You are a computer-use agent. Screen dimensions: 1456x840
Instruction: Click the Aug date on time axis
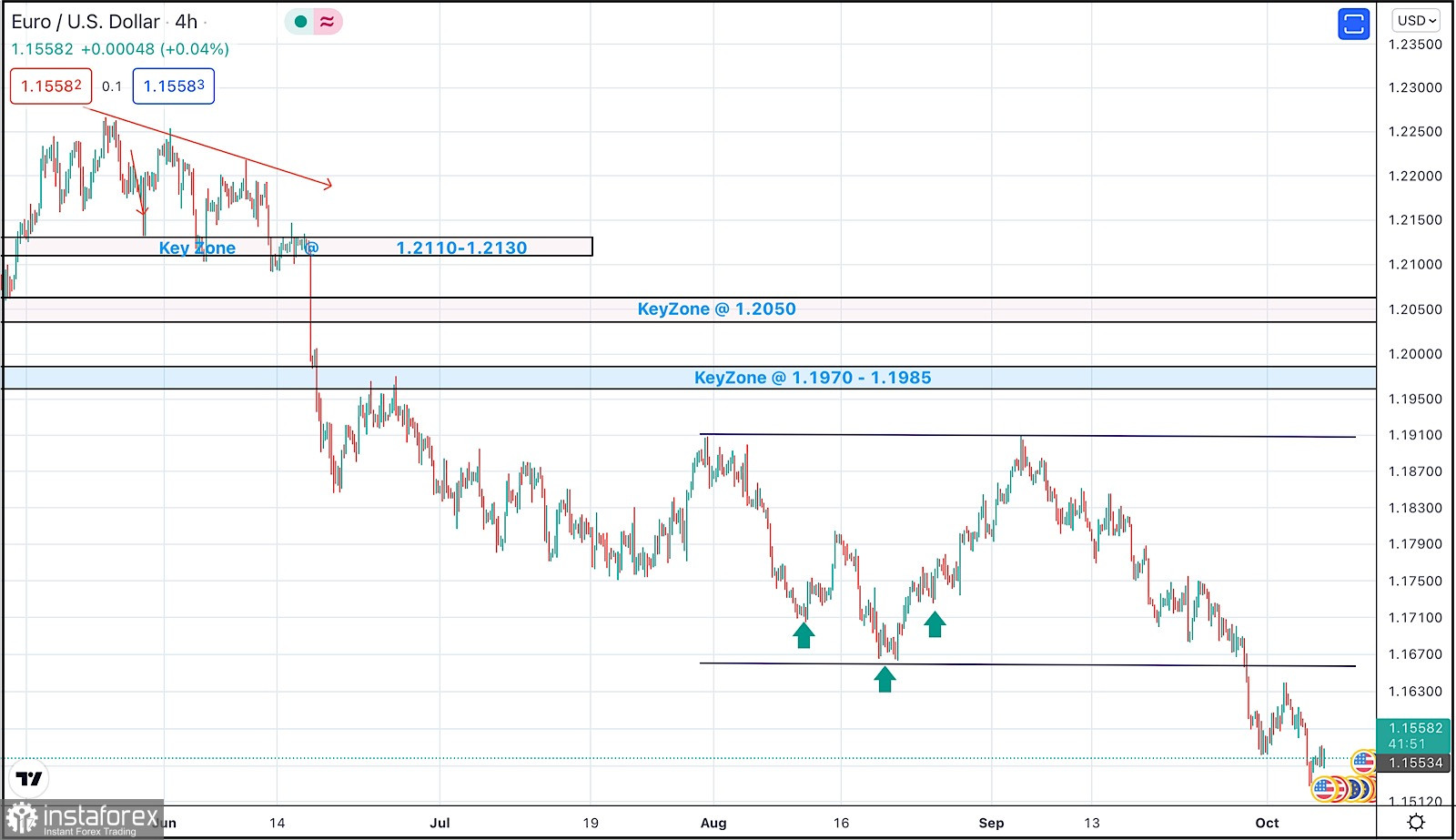click(713, 823)
